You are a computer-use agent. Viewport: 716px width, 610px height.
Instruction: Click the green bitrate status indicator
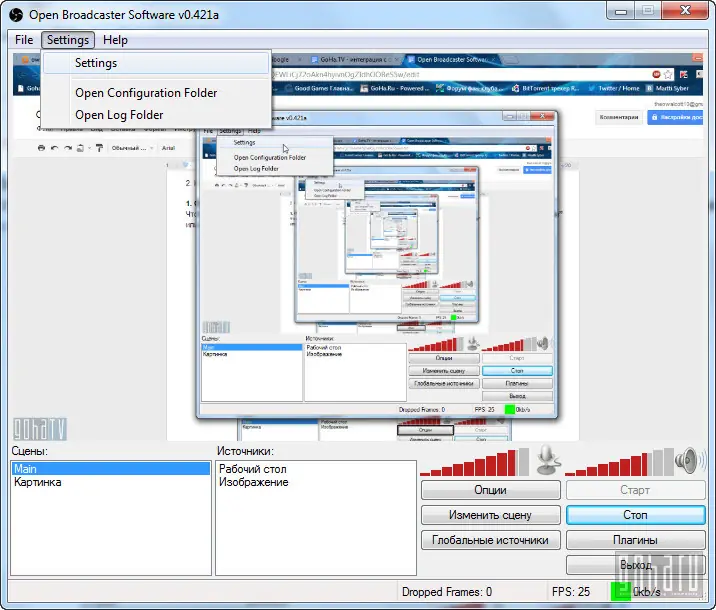point(621,592)
